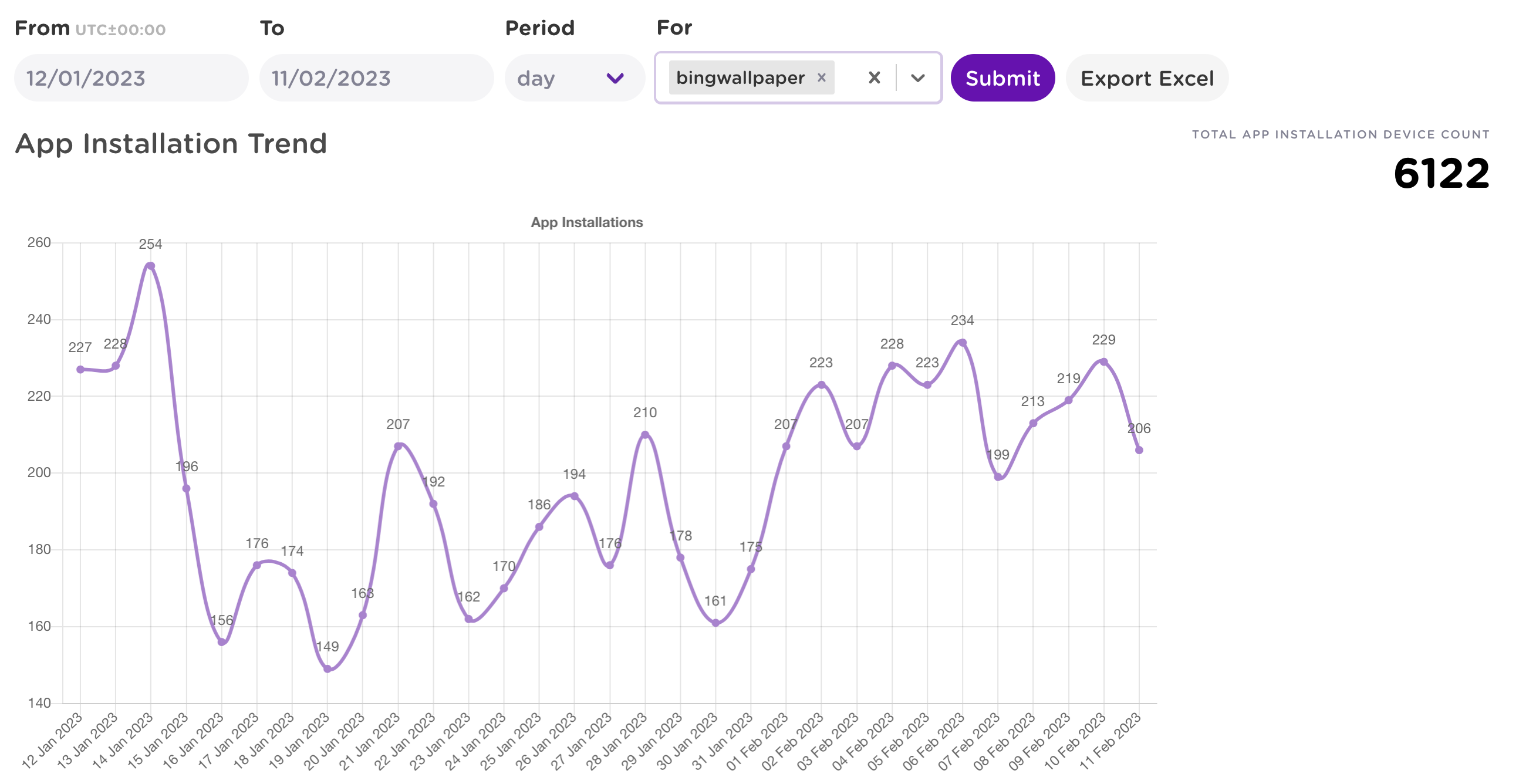1519x784 pixels.
Task: Click the App Installations chart title
Action: click(x=587, y=223)
